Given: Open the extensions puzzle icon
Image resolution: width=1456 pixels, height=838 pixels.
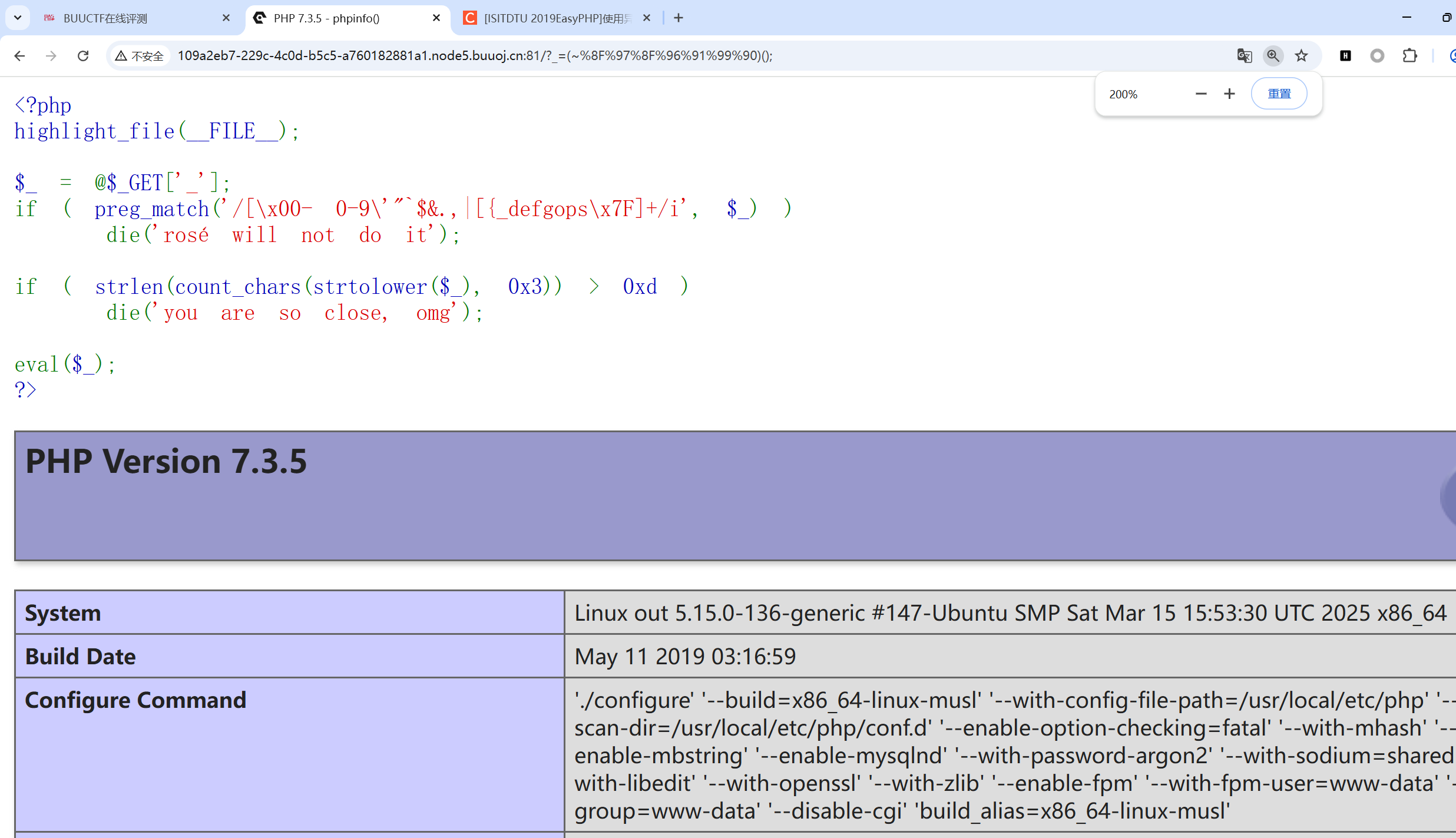Looking at the screenshot, I should 1409,55.
